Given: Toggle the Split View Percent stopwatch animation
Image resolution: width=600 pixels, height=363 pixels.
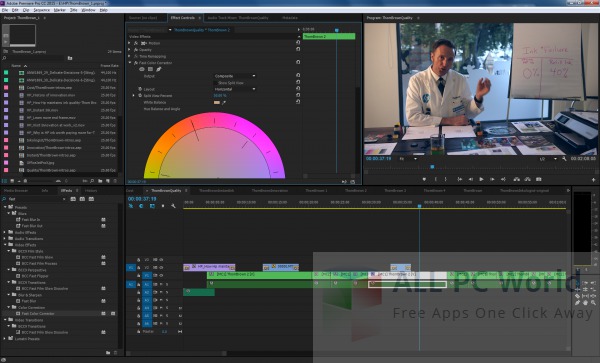Looking at the screenshot, I should point(140,96).
